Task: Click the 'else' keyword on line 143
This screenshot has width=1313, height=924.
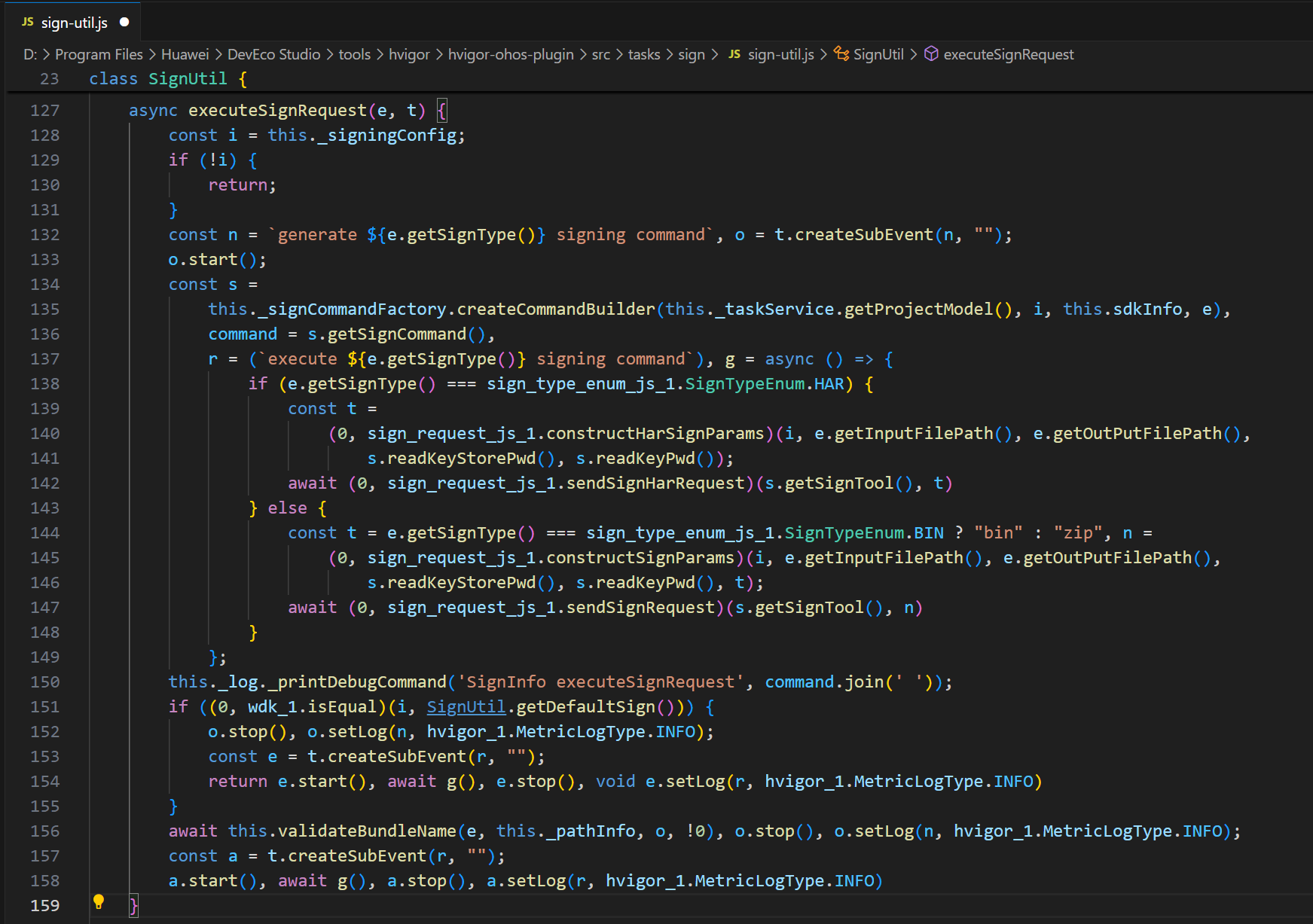Action: [x=288, y=508]
